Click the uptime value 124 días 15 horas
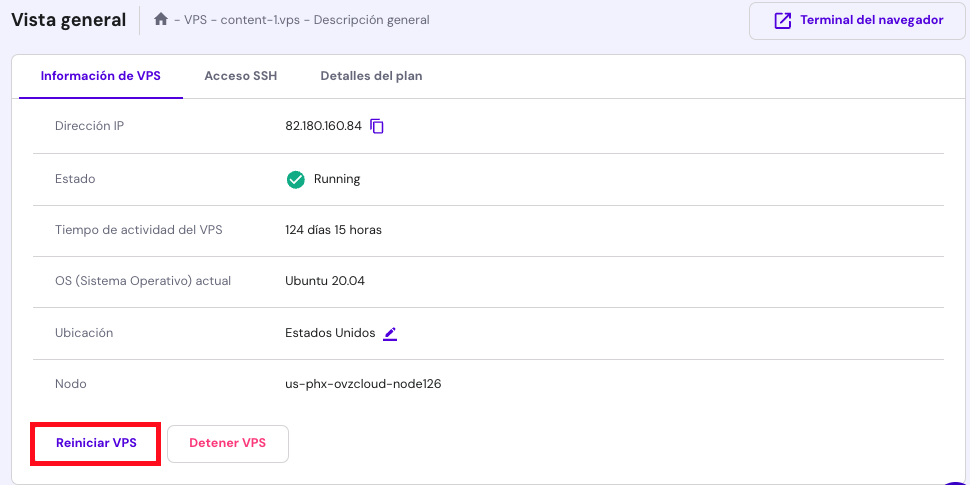The width and height of the screenshot is (970, 485). tap(333, 230)
